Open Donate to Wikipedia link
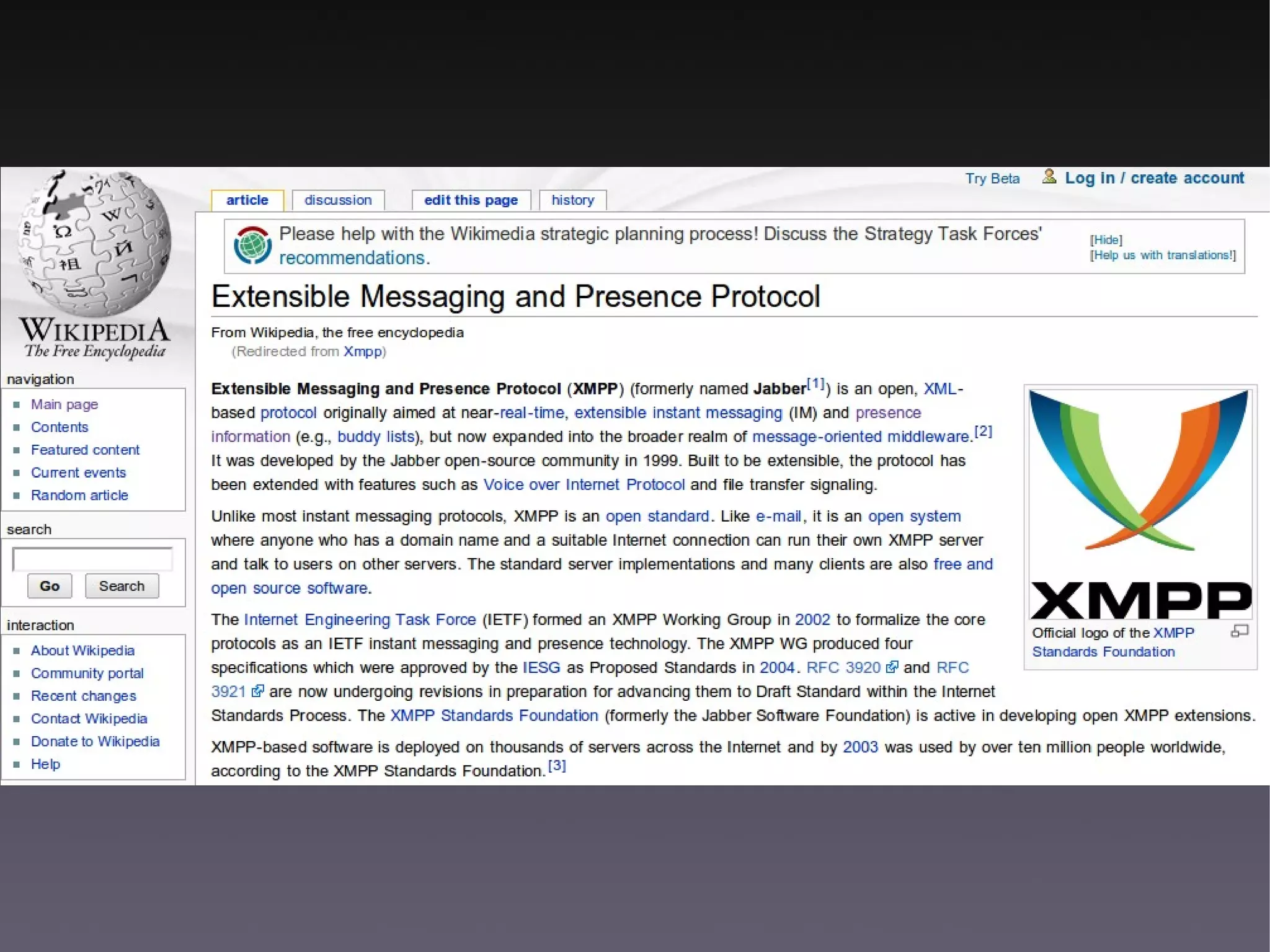 pos(95,742)
